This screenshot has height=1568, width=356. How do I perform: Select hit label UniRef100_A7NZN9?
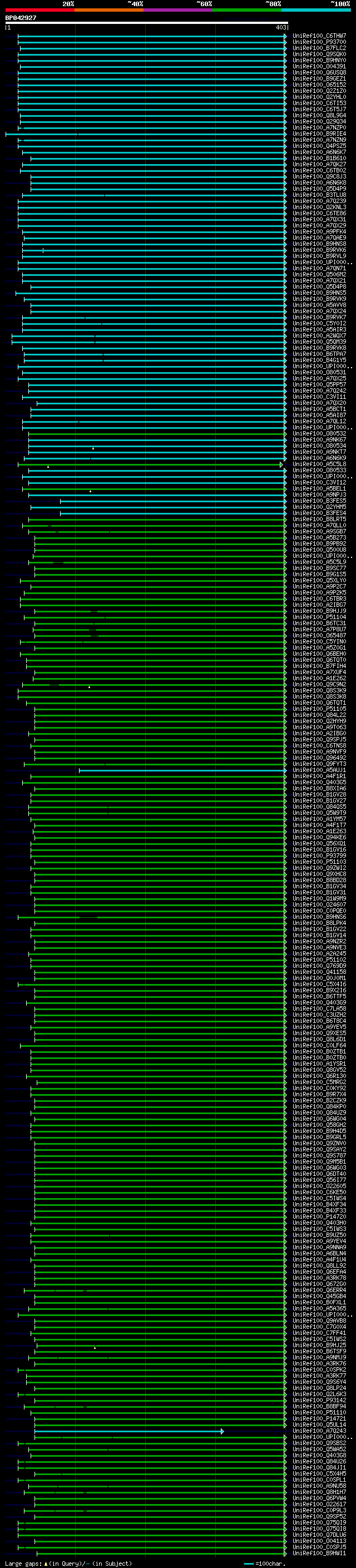coord(319,140)
